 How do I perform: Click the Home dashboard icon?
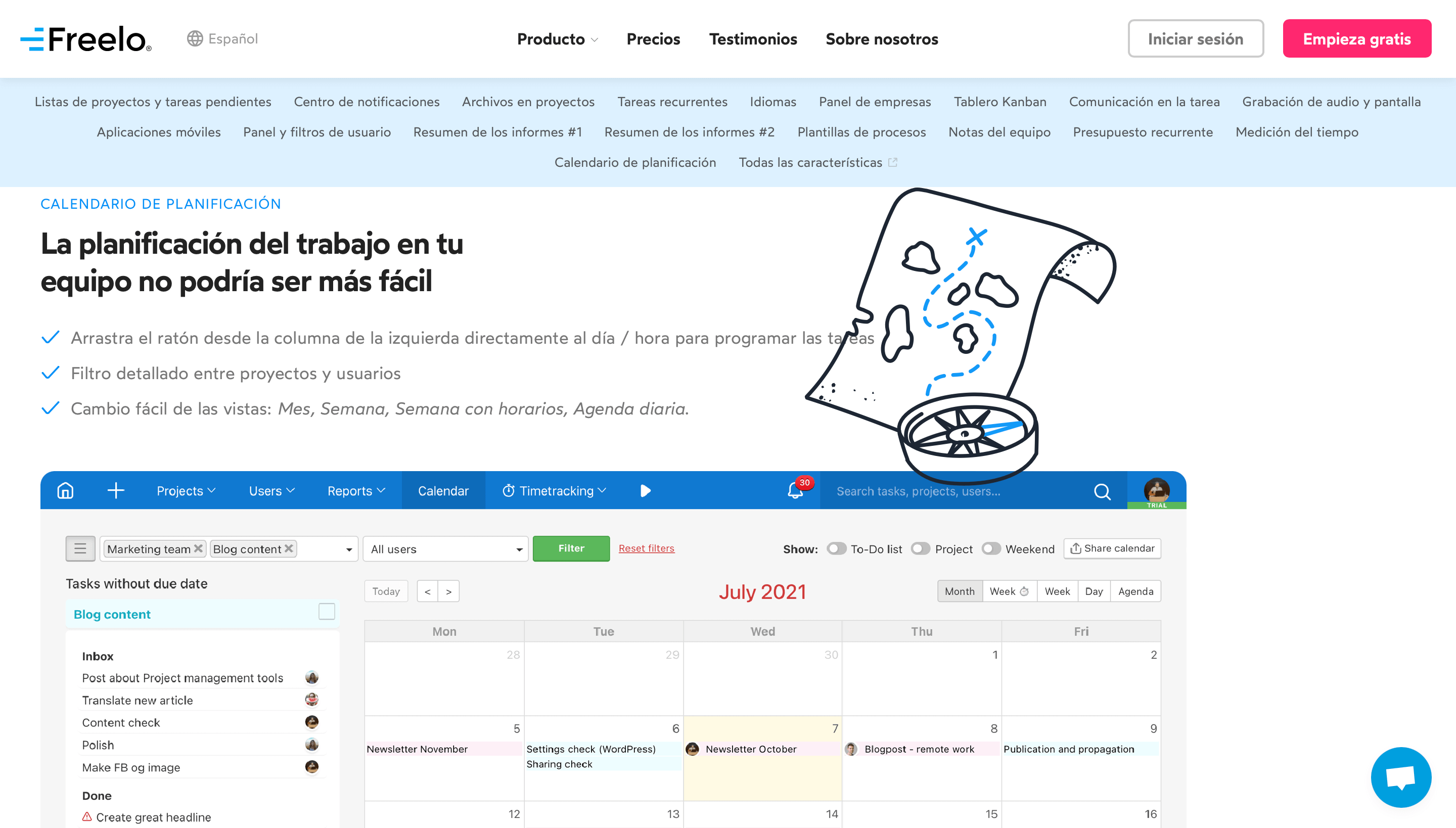66,490
